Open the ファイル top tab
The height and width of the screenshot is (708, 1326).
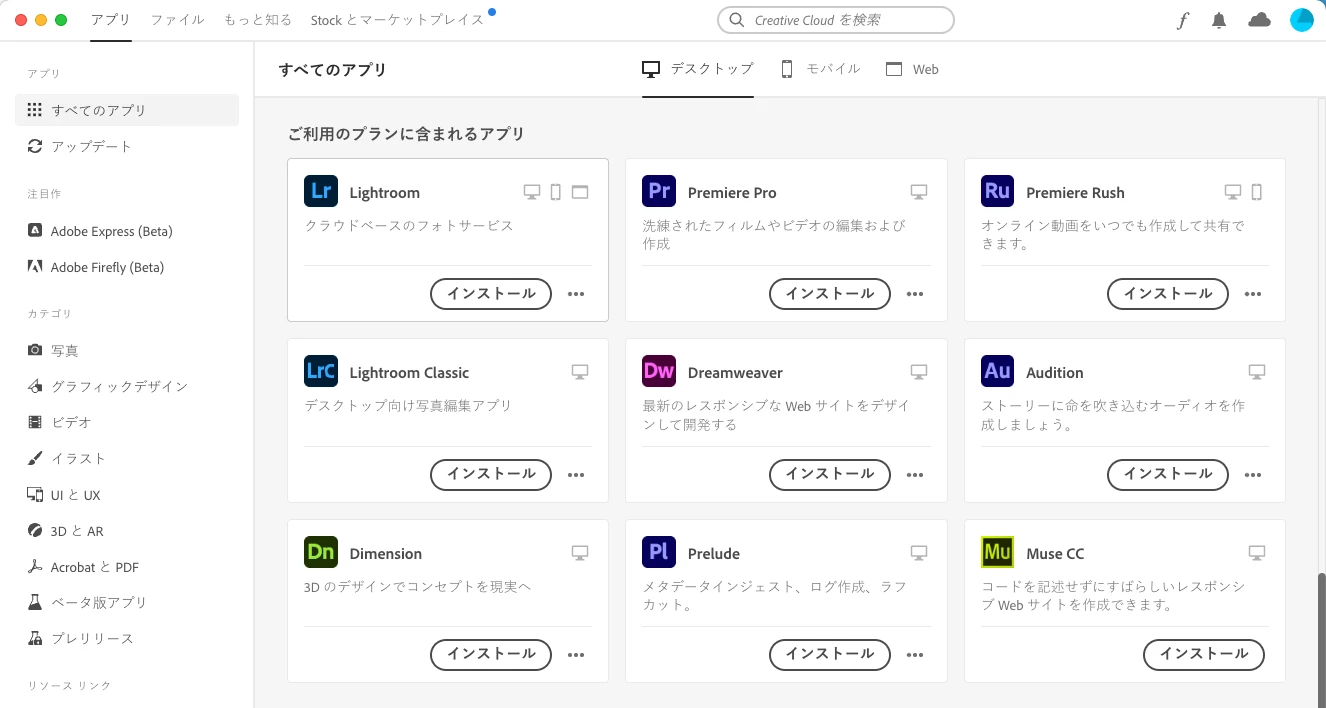(178, 20)
